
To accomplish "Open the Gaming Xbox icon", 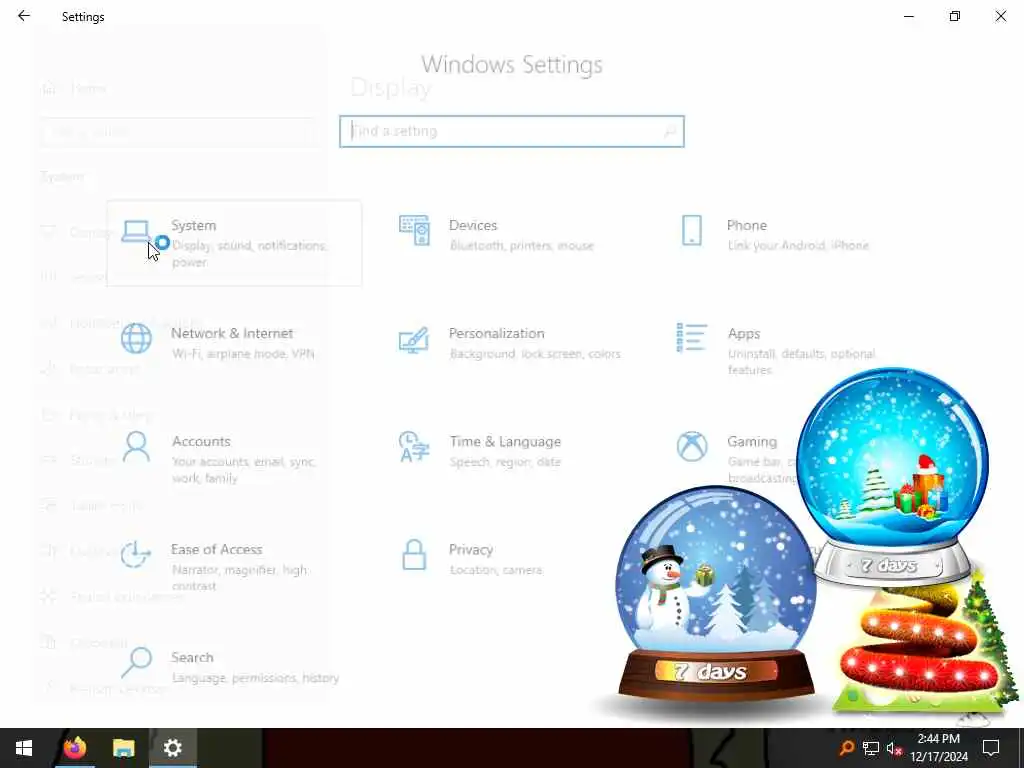I will click(x=692, y=447).
